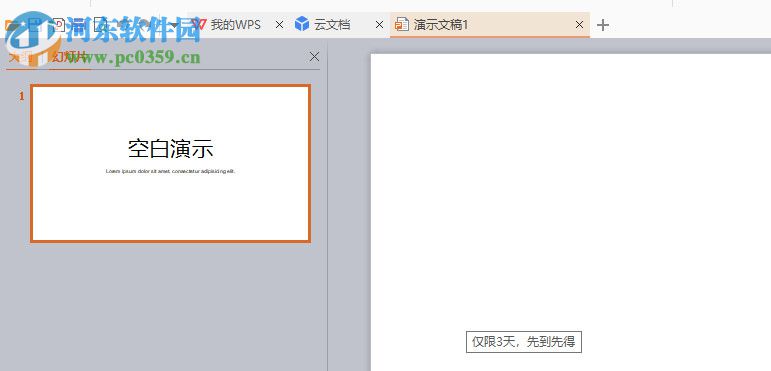This screenshot has height=371, width=771.
Task: Select the 演示文稿1 document tab
Action: click(490, 25)
